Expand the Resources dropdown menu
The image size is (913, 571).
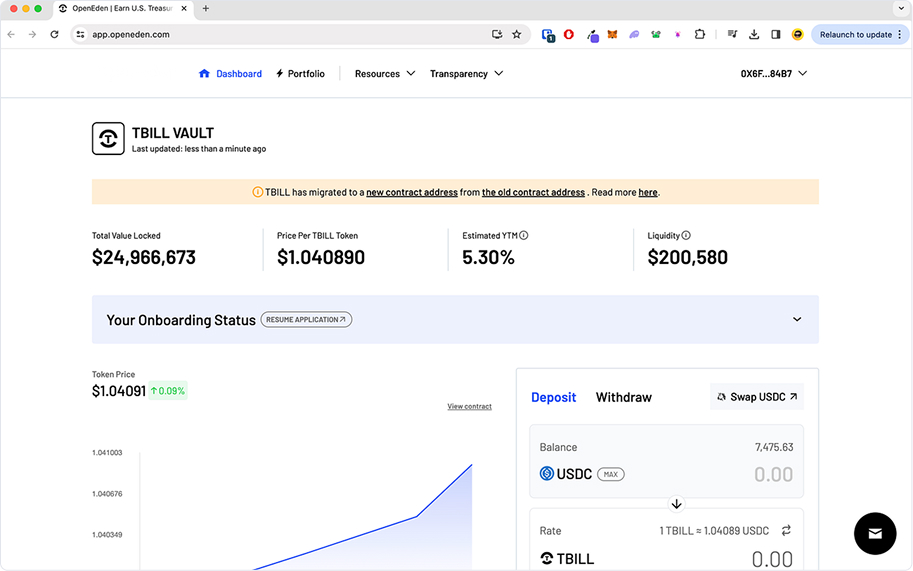click(385, 73)
